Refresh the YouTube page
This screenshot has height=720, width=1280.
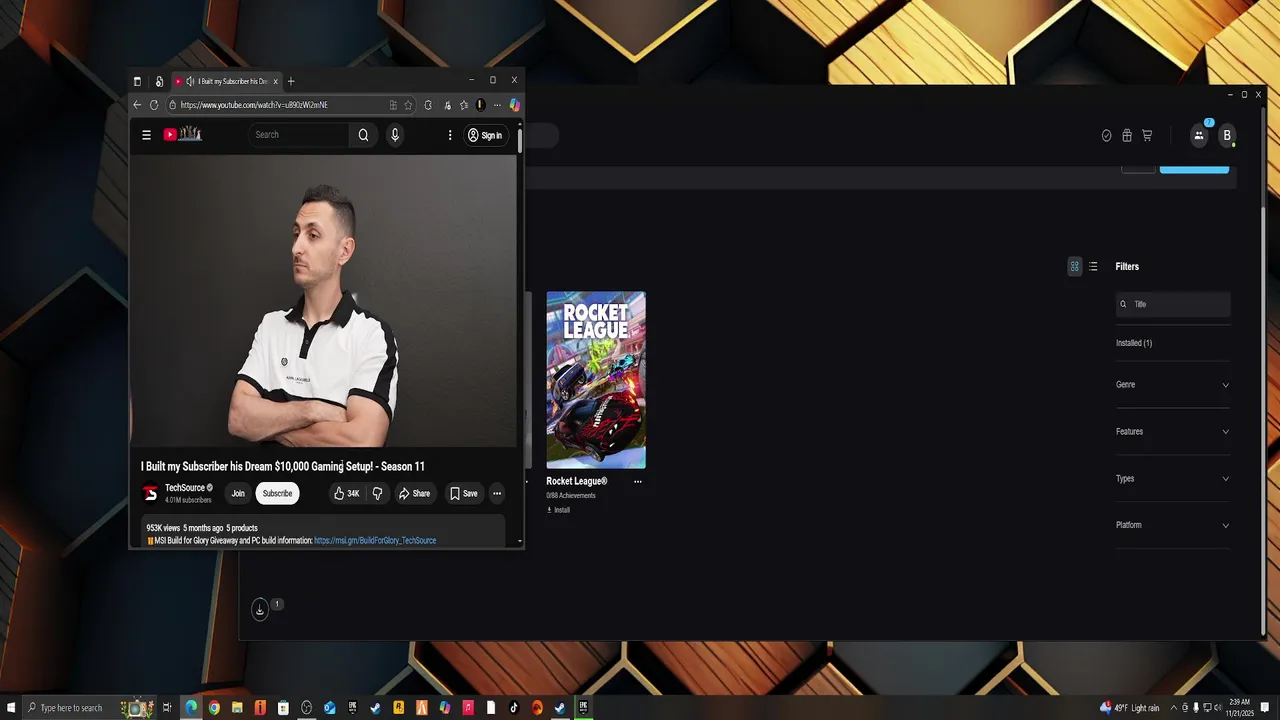coord(154,105)
